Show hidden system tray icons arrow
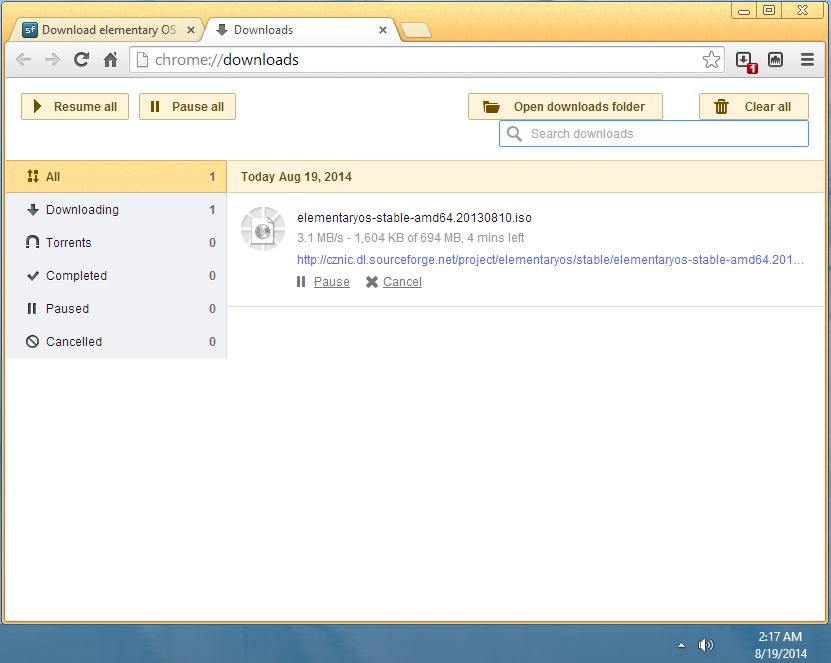This screenshot has width=831, height=663. [682, 645]
